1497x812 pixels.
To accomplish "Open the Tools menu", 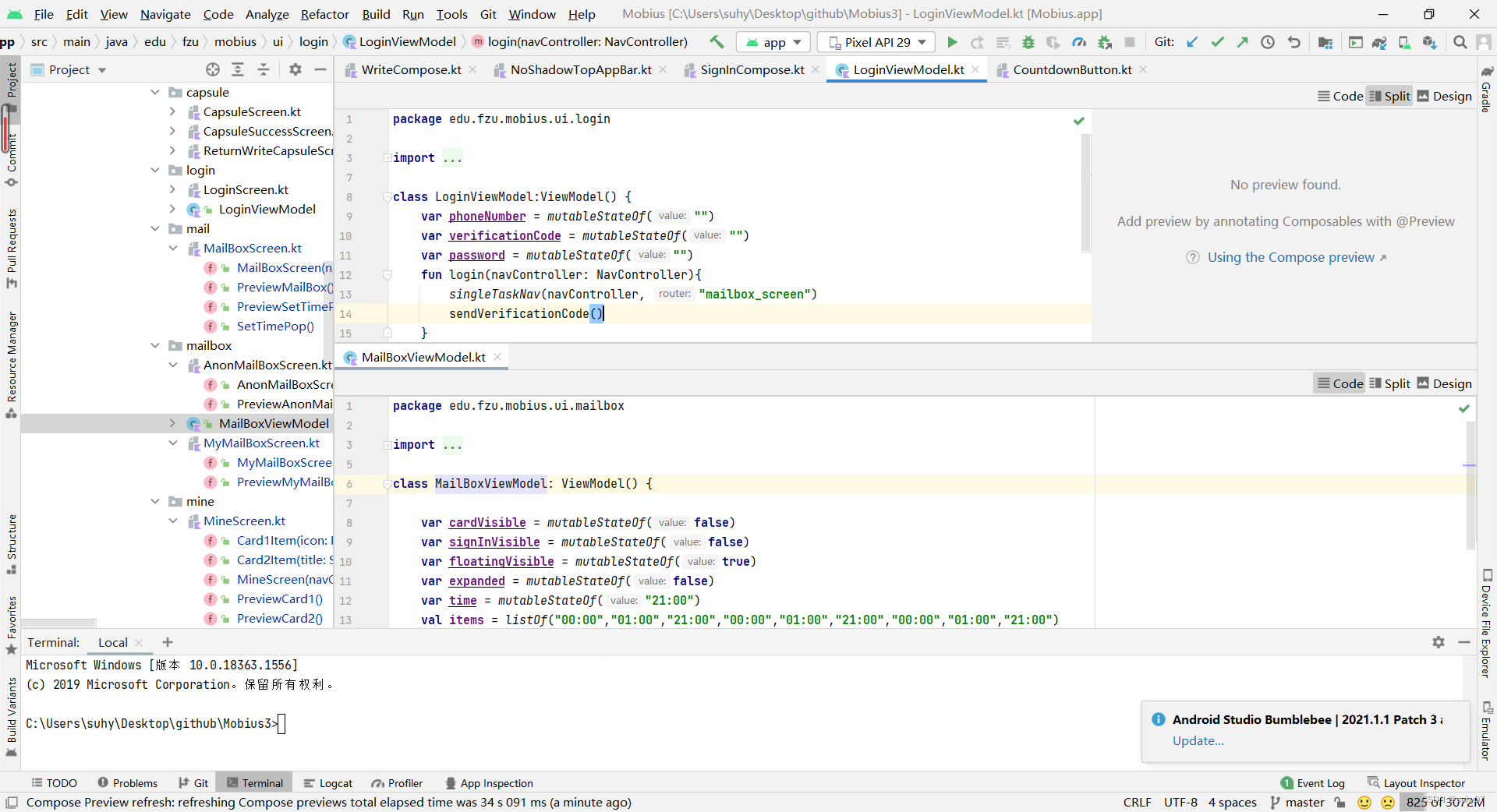I will tap(451, 14).
